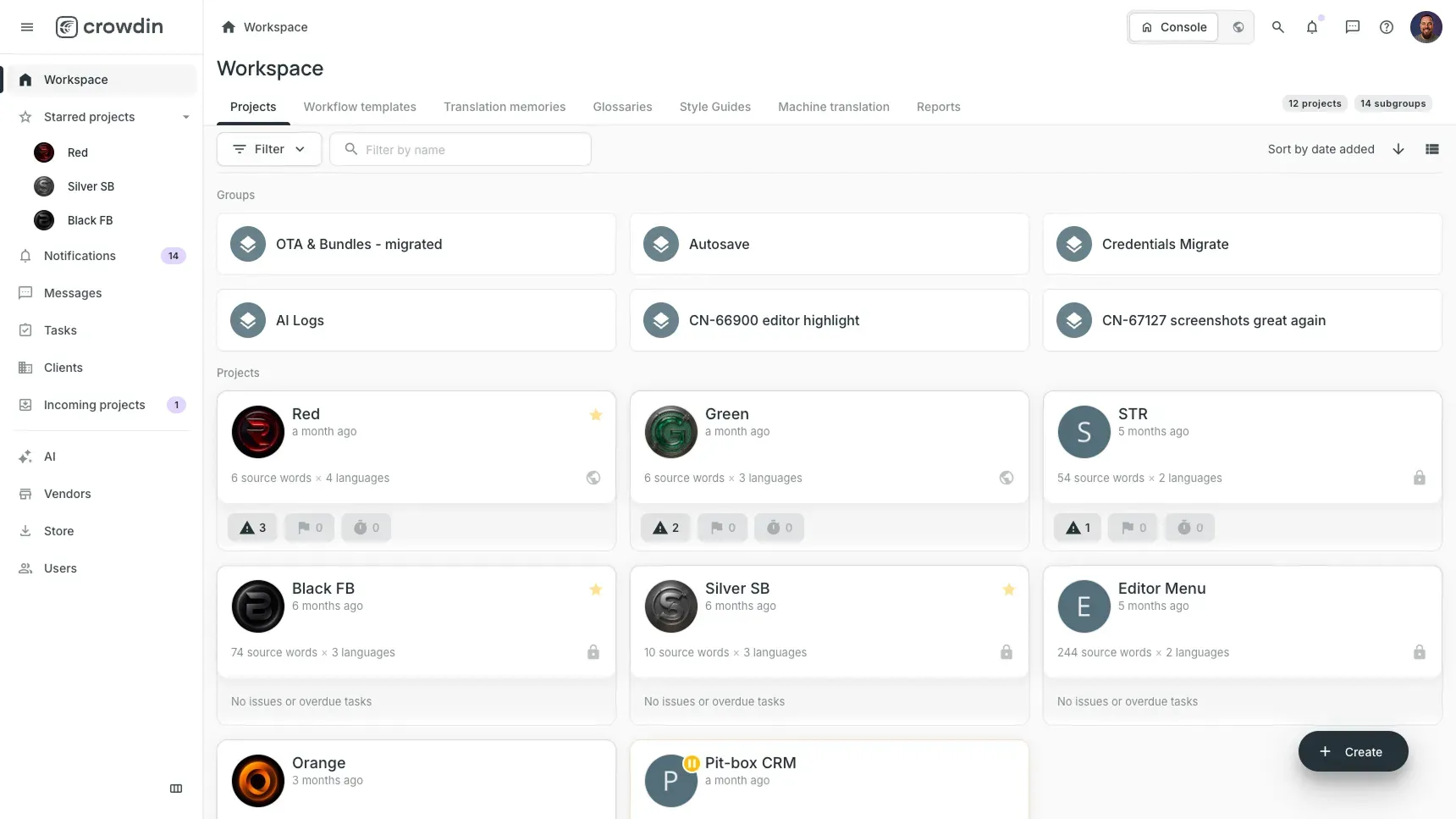This screenshot has height=819, width=1456.
Task: Click the globe visibility icon on Red card
Action: click(x=593, y=478)
